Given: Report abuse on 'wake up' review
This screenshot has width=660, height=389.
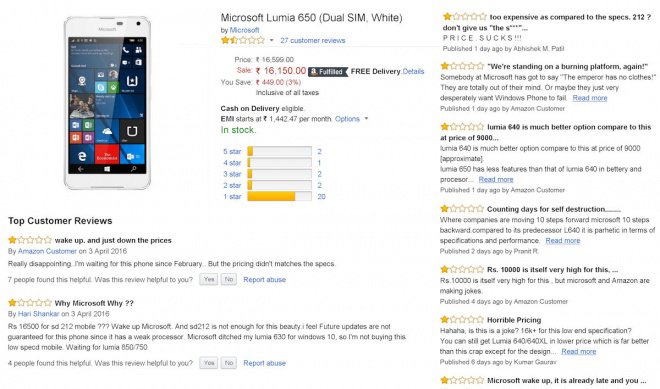Looking at the screenshot, I should pos(264,280).
